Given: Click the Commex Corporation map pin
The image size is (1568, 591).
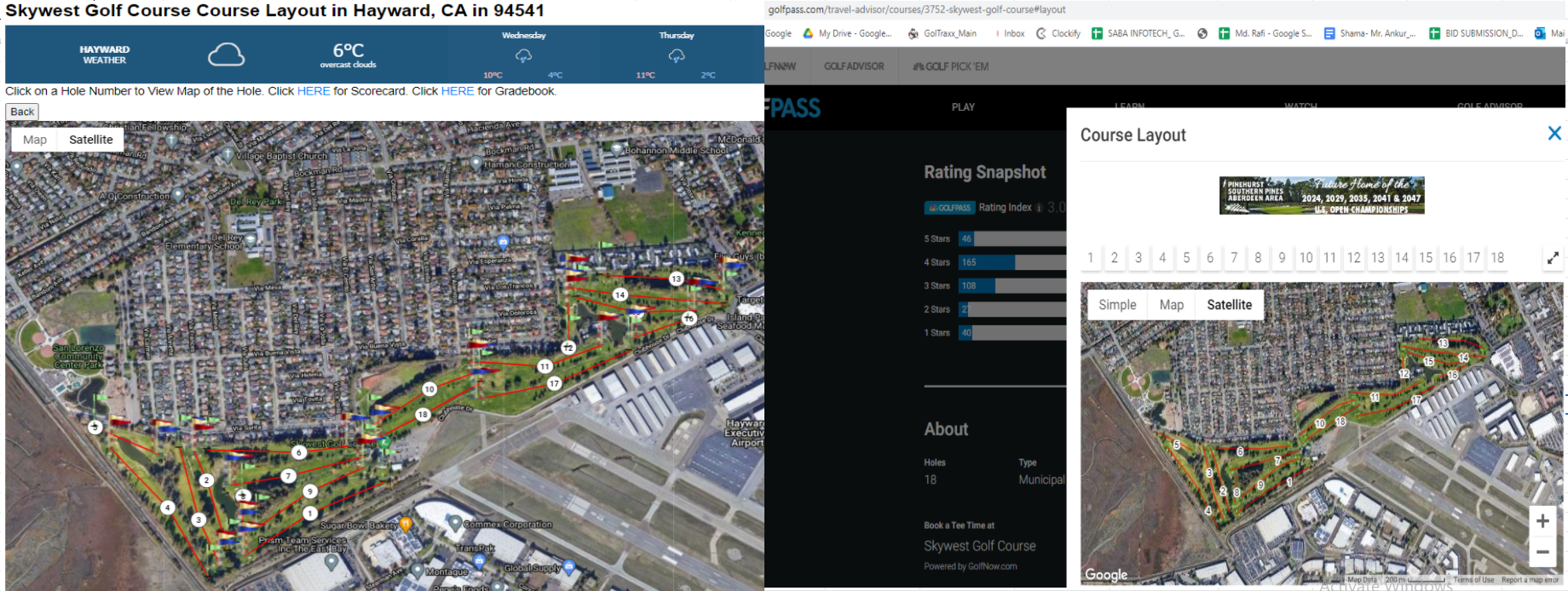Looking at the screenshot, I should [456, 523].
